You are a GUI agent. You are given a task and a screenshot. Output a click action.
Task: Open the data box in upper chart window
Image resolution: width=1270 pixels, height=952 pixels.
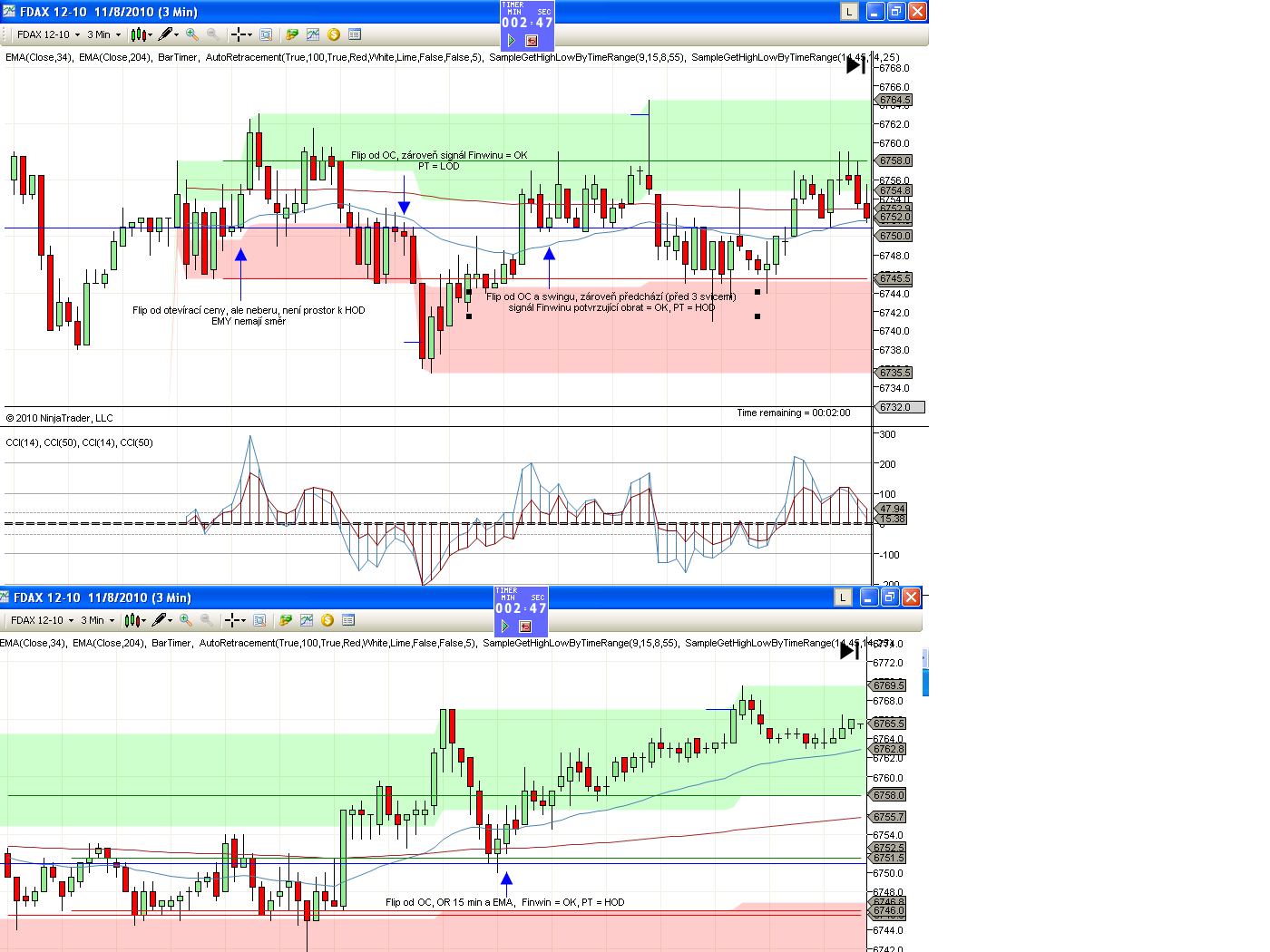(x=266, y=34)
